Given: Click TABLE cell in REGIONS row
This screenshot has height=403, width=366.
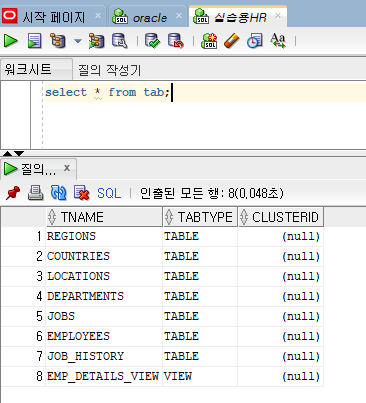Looking at the screenshot, I should coord(200,236).
